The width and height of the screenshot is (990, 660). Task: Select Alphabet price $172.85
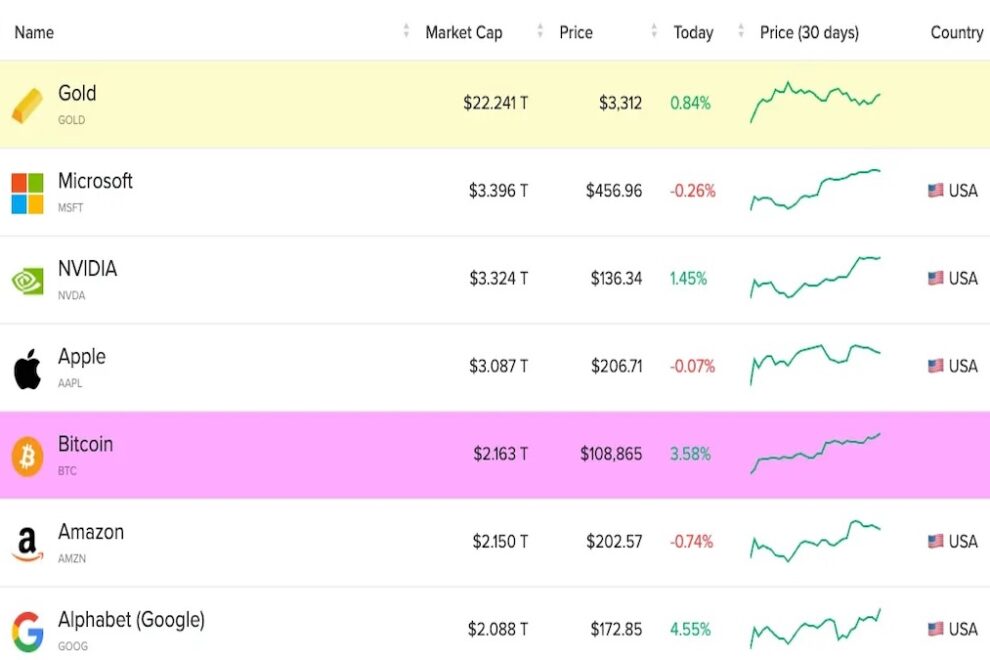tap(616, 630)
